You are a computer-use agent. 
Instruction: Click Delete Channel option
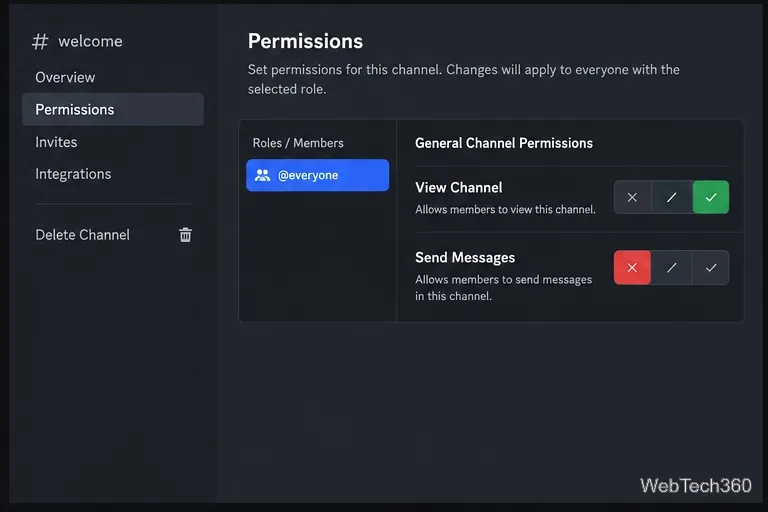[82, 235]
